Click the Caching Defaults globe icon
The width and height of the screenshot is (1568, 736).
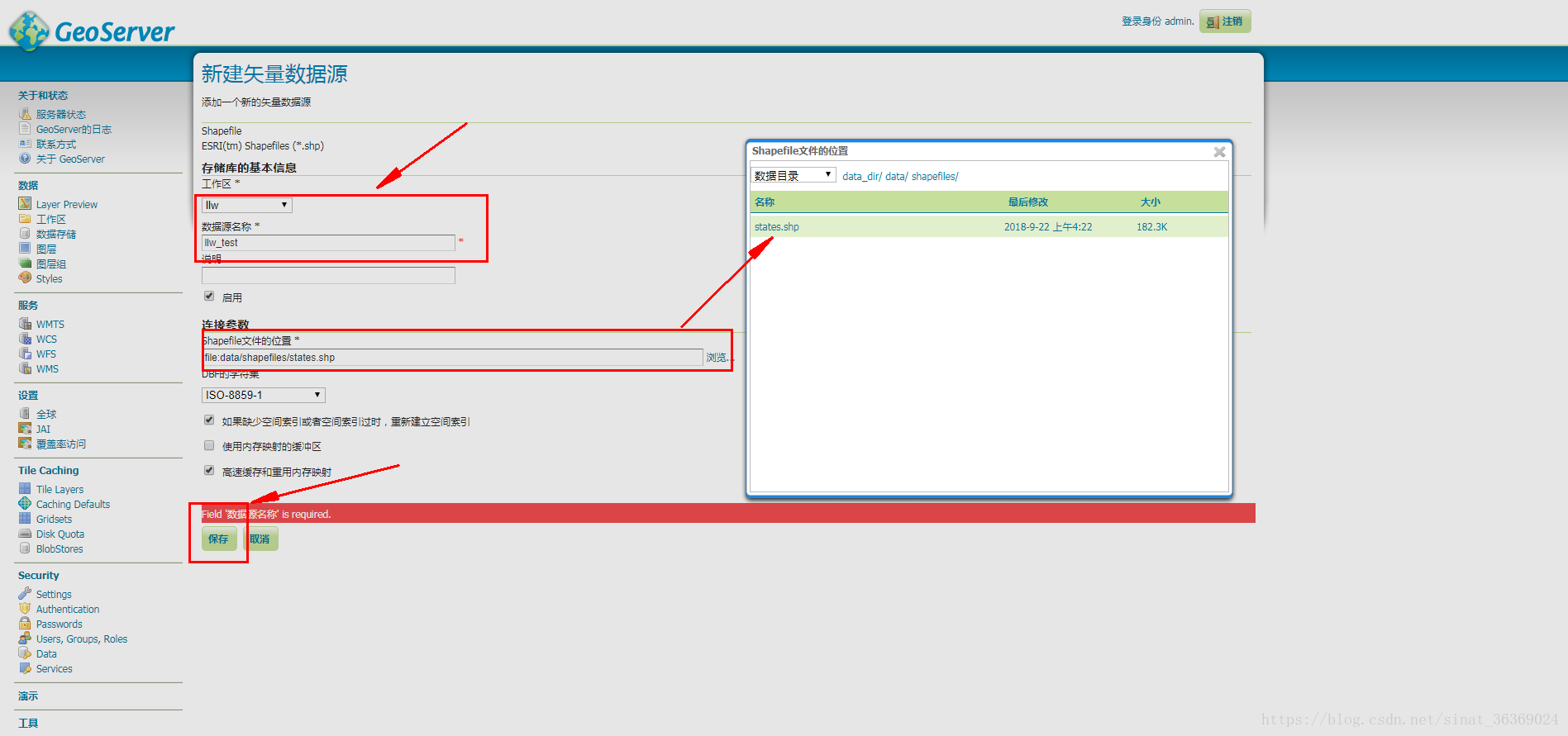point(25,504)
